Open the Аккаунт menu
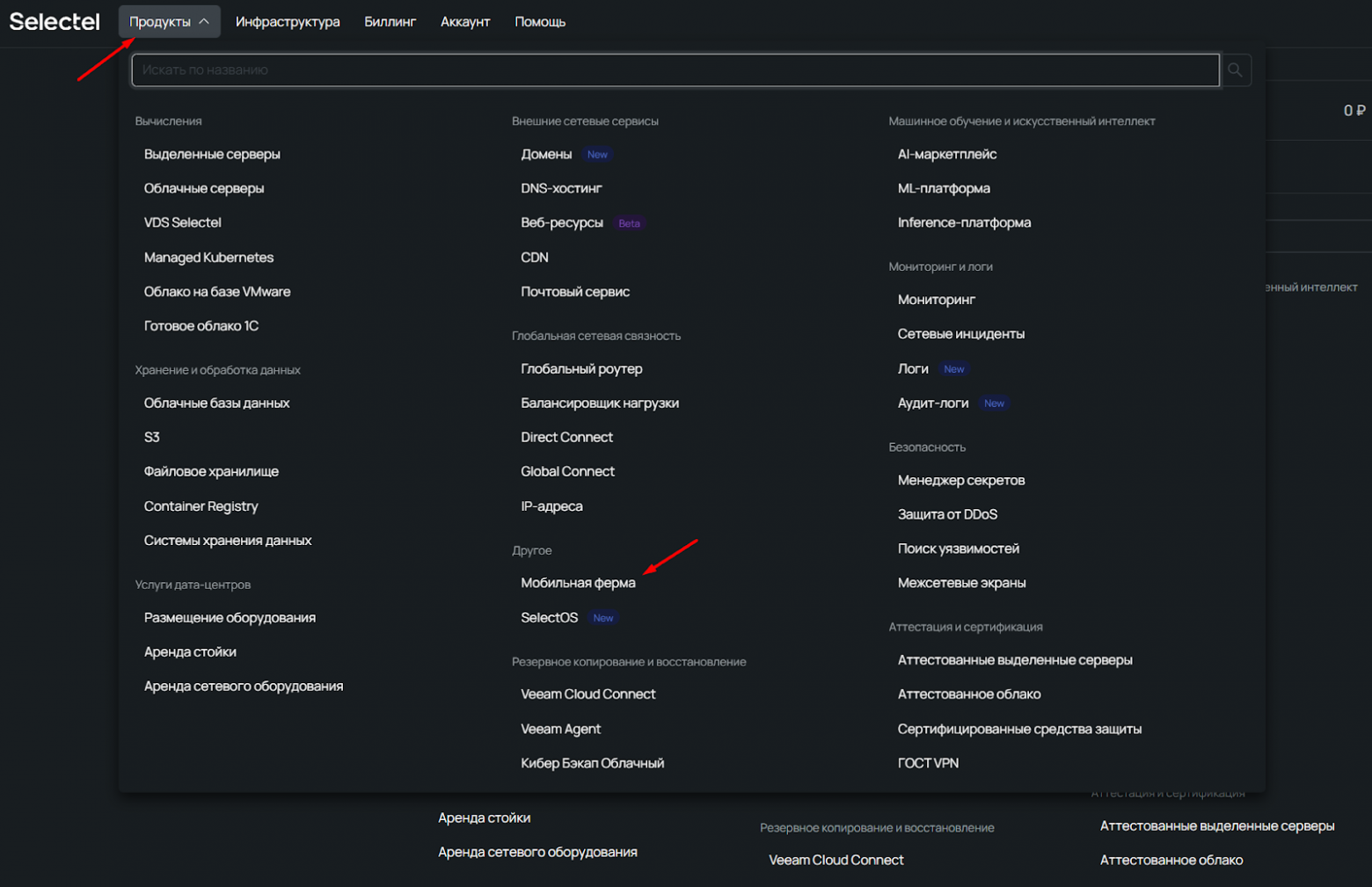This screenshot has width=1372, height=887. (465, 22)
